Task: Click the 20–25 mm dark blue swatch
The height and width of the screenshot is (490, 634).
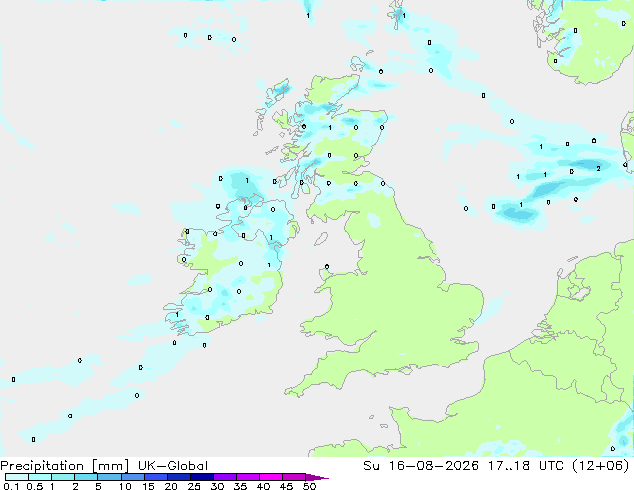Action: click(178, 477)
